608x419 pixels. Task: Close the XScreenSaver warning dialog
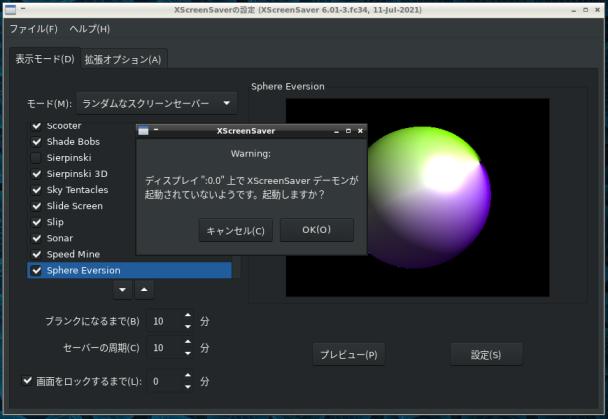coord(360,131)
